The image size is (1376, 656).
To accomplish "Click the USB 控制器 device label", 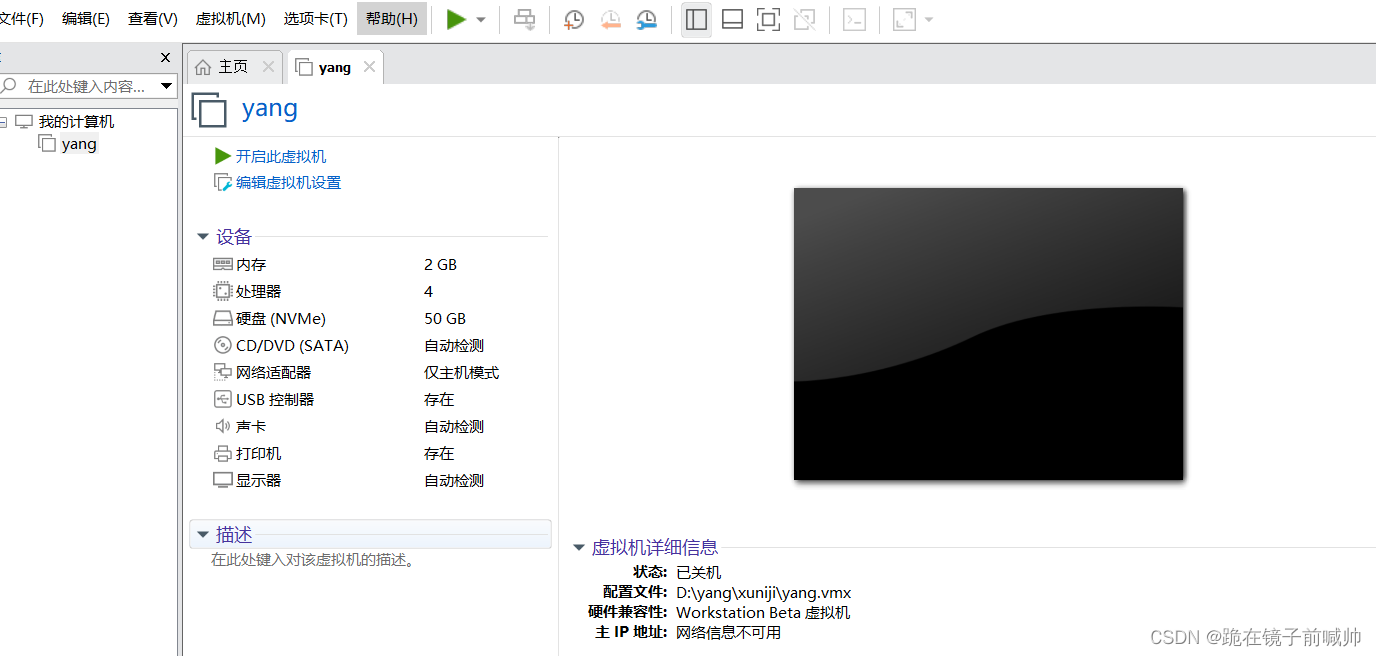I will [275, 399].
